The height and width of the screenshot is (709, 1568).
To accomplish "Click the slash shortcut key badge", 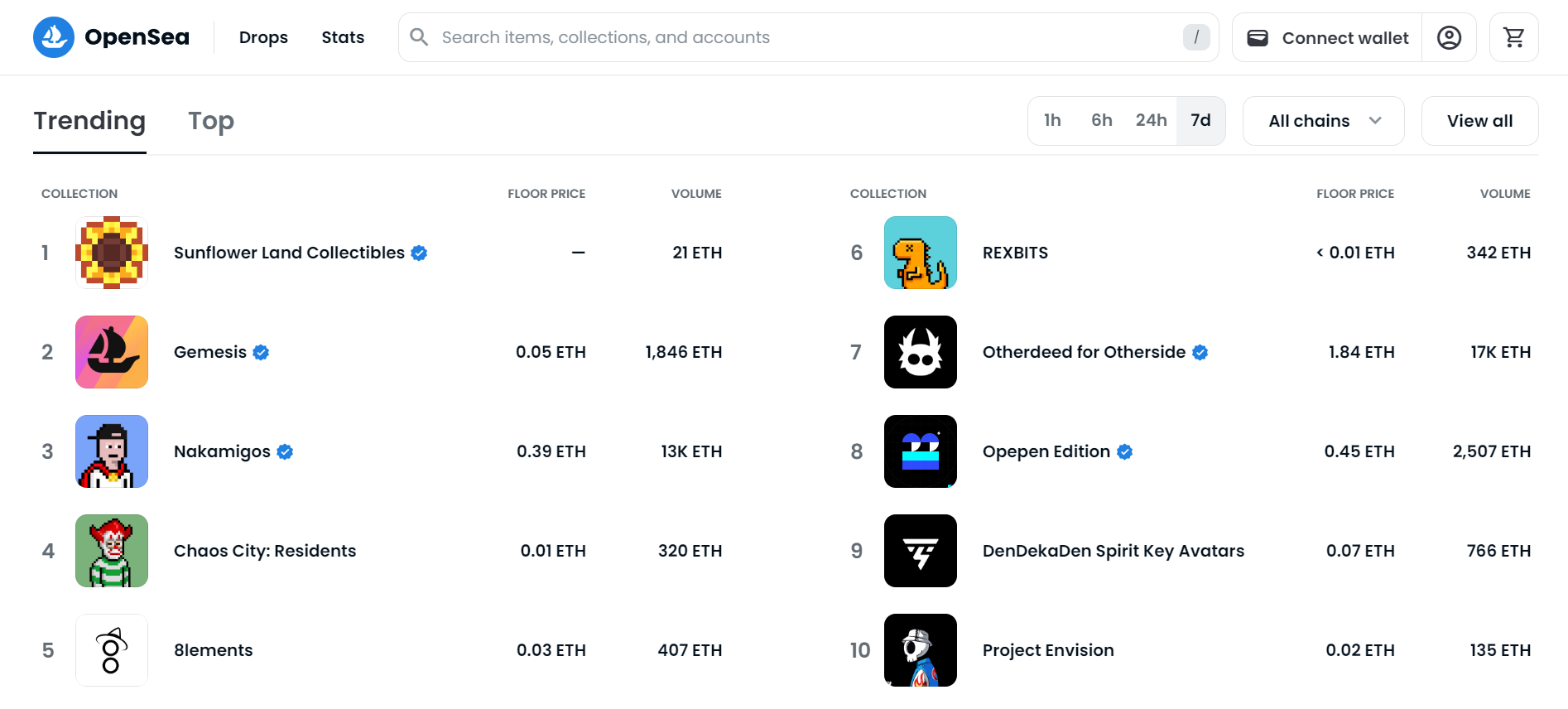I will pyautogui.click(x=1196, y=37).
